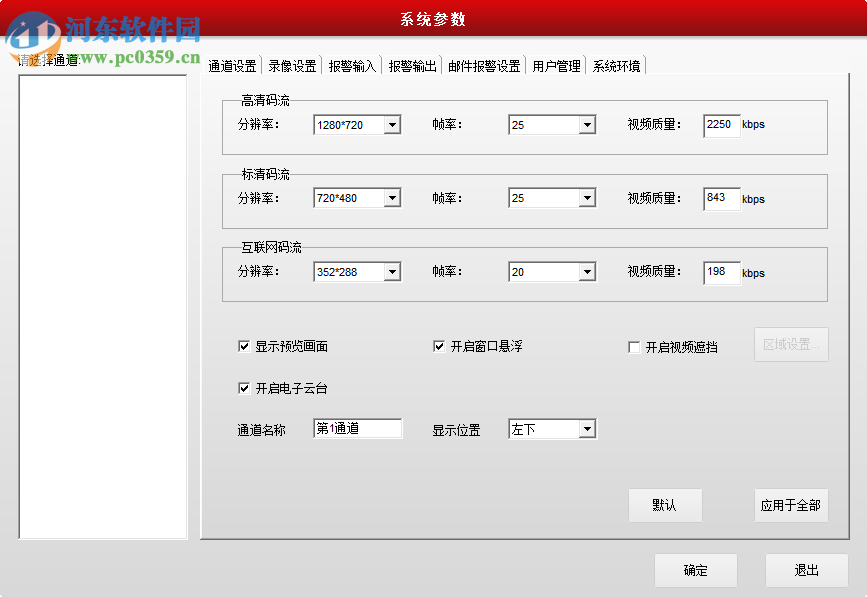Toggle the 开启电子云台 option
Image resolution: width=867 pixels, height=597 pixels.
pos(243,388)
